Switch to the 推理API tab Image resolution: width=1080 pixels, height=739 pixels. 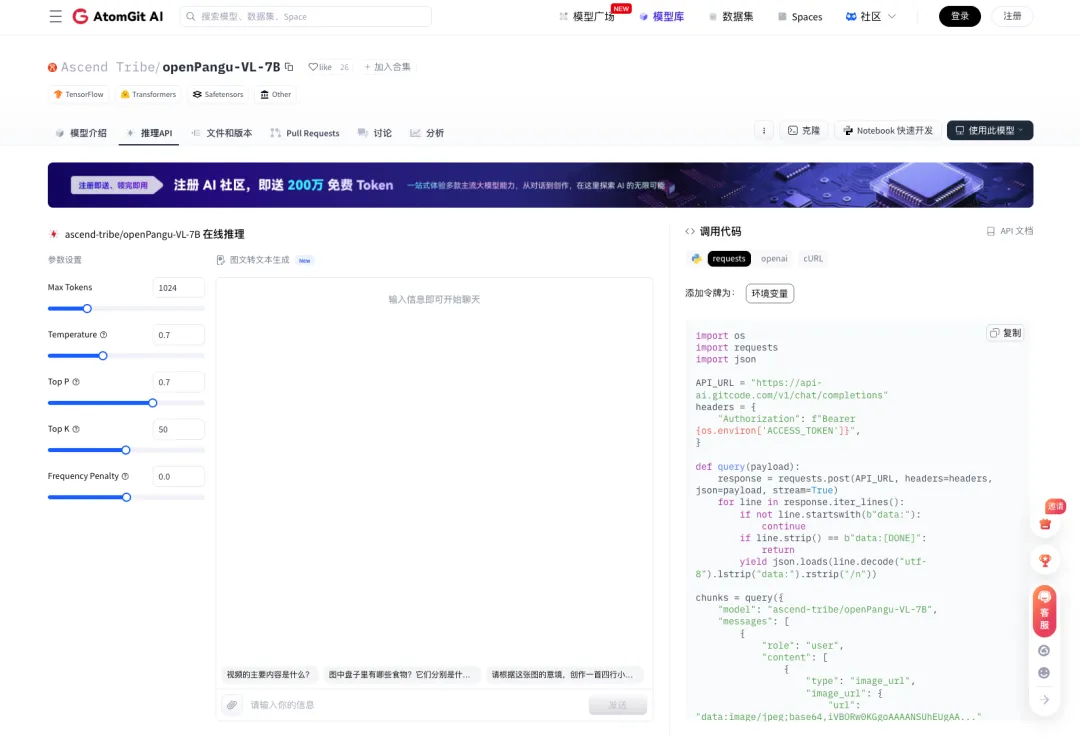(149, 133)
